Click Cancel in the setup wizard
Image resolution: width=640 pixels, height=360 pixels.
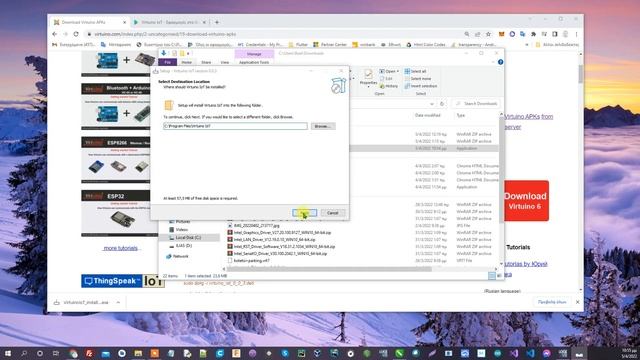pos(333,213)
